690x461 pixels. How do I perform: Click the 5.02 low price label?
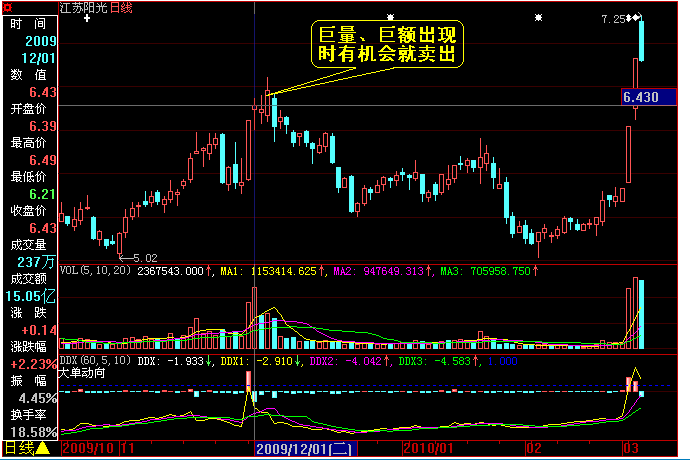point(145,258)
